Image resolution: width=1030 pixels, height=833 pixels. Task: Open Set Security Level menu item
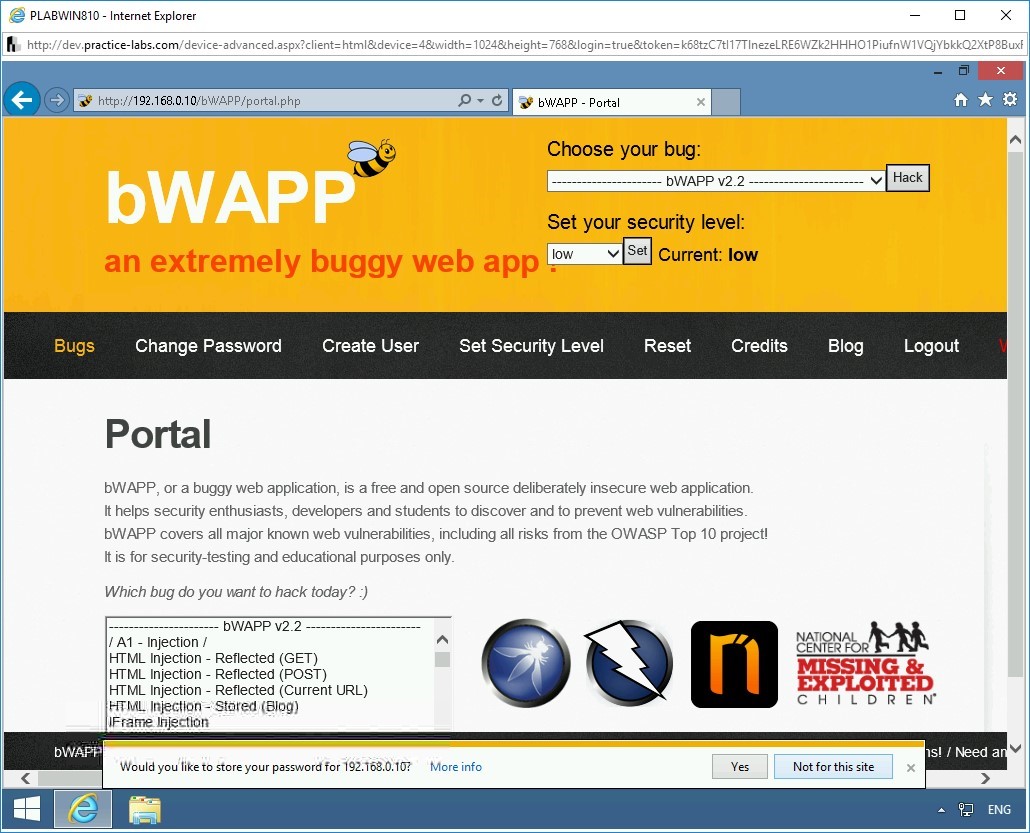click(x=531, y=346)
